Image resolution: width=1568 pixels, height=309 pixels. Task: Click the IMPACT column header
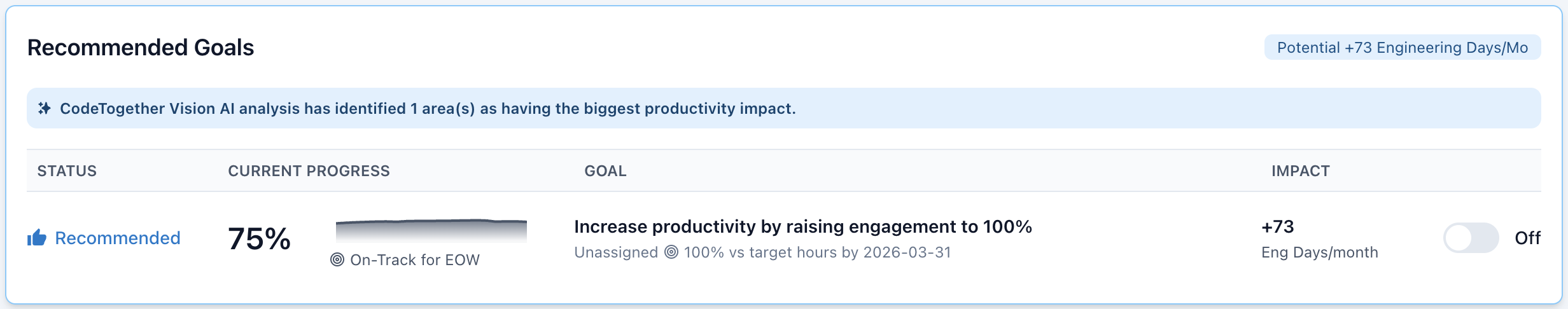(x=1301, y=171)
